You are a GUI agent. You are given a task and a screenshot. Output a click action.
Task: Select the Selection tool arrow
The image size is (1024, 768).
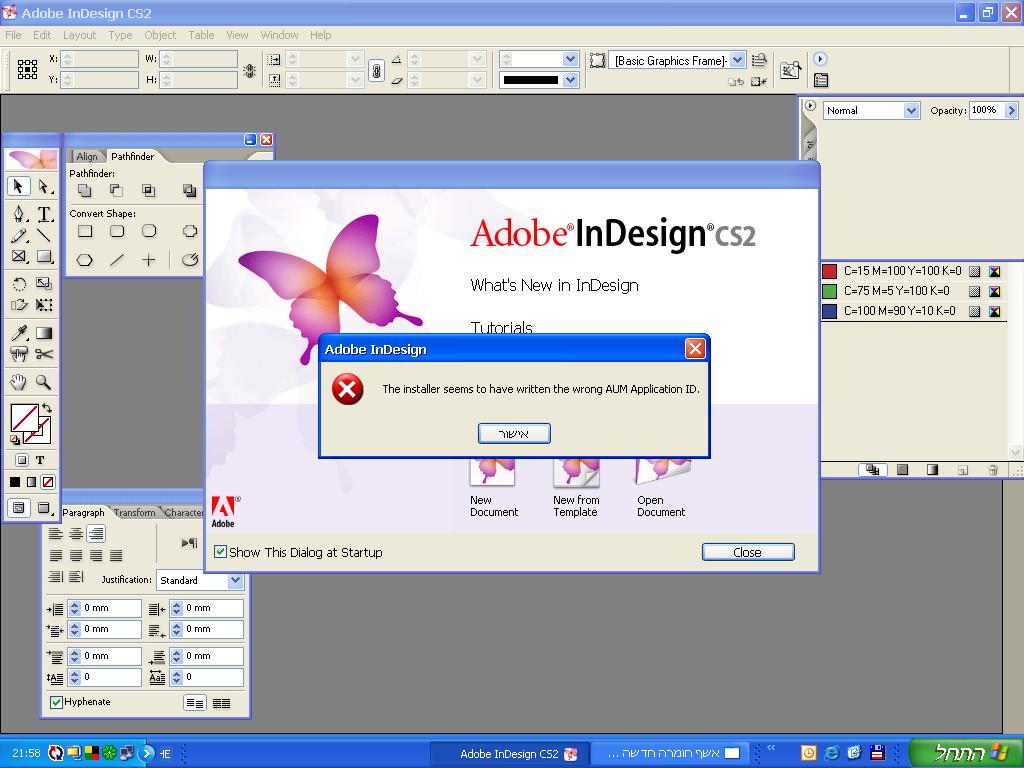pos(19,186)
